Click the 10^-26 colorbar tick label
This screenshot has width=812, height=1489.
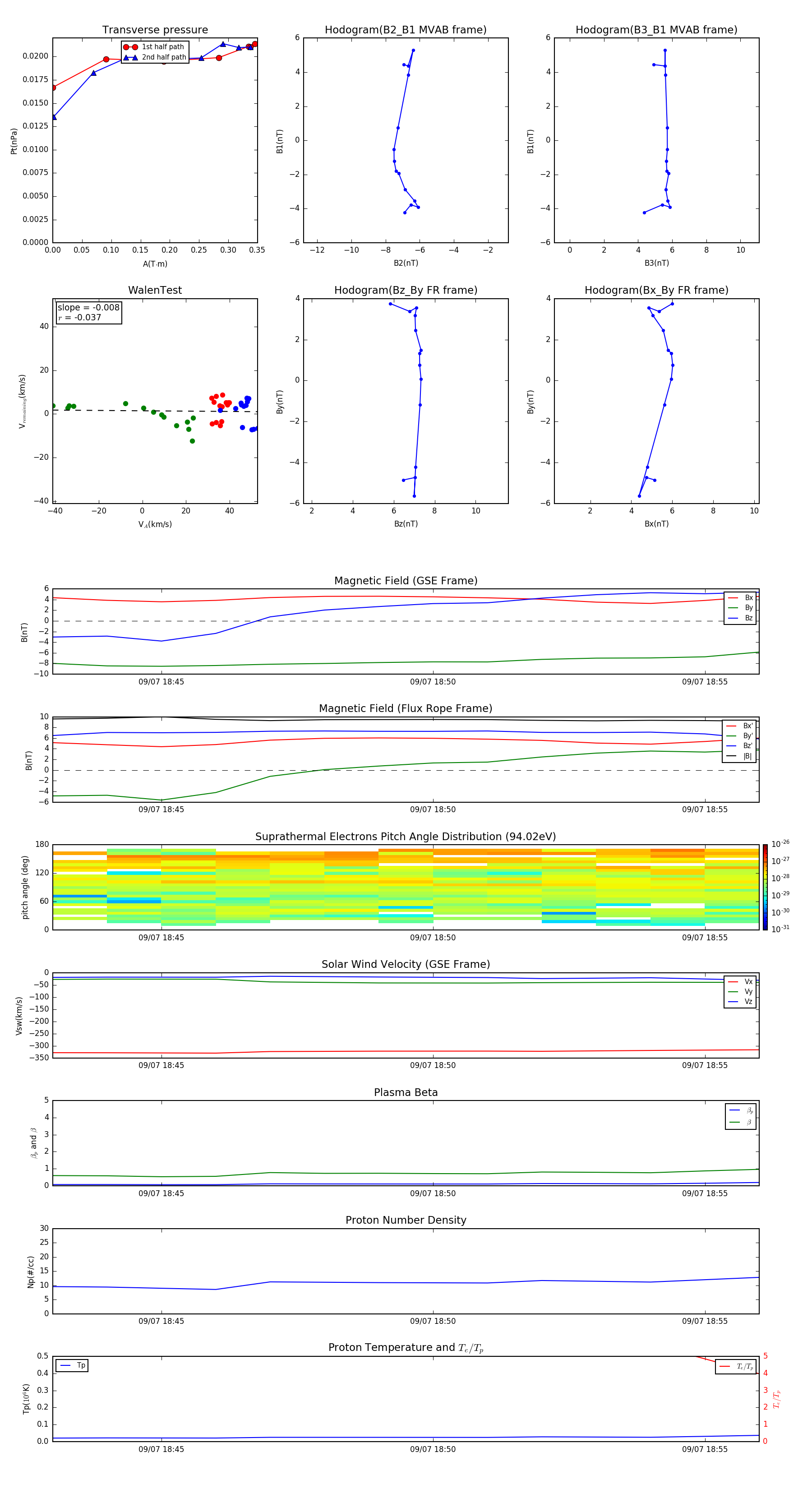(780, 844)
